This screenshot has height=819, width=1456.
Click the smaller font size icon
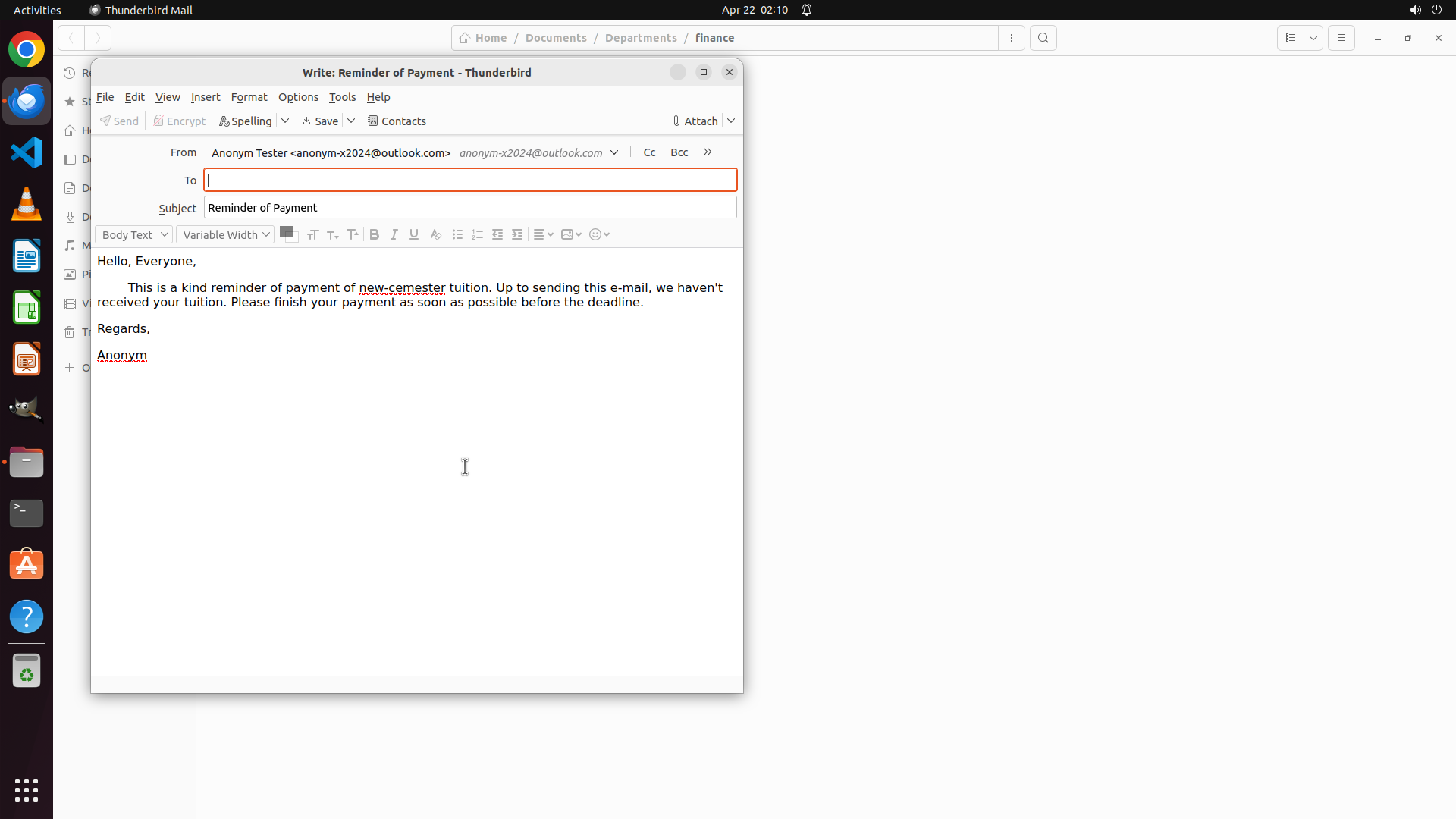[x=332, y=234]
